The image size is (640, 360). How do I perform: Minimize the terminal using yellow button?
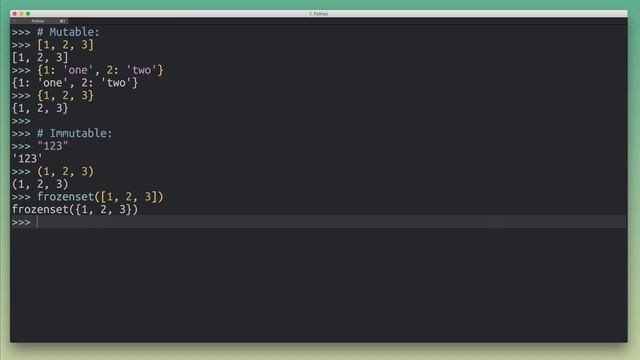tap(21, 13)
